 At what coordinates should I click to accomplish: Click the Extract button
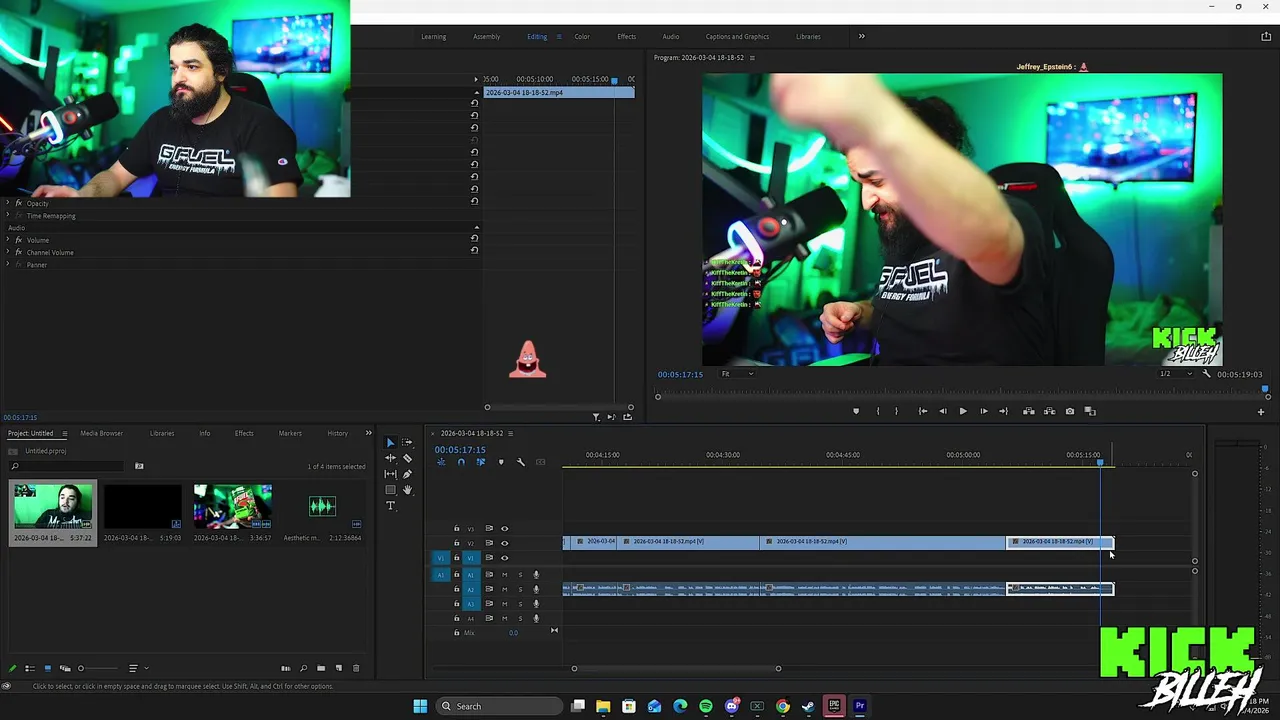pyautogui.click(x=1049, y=411)
